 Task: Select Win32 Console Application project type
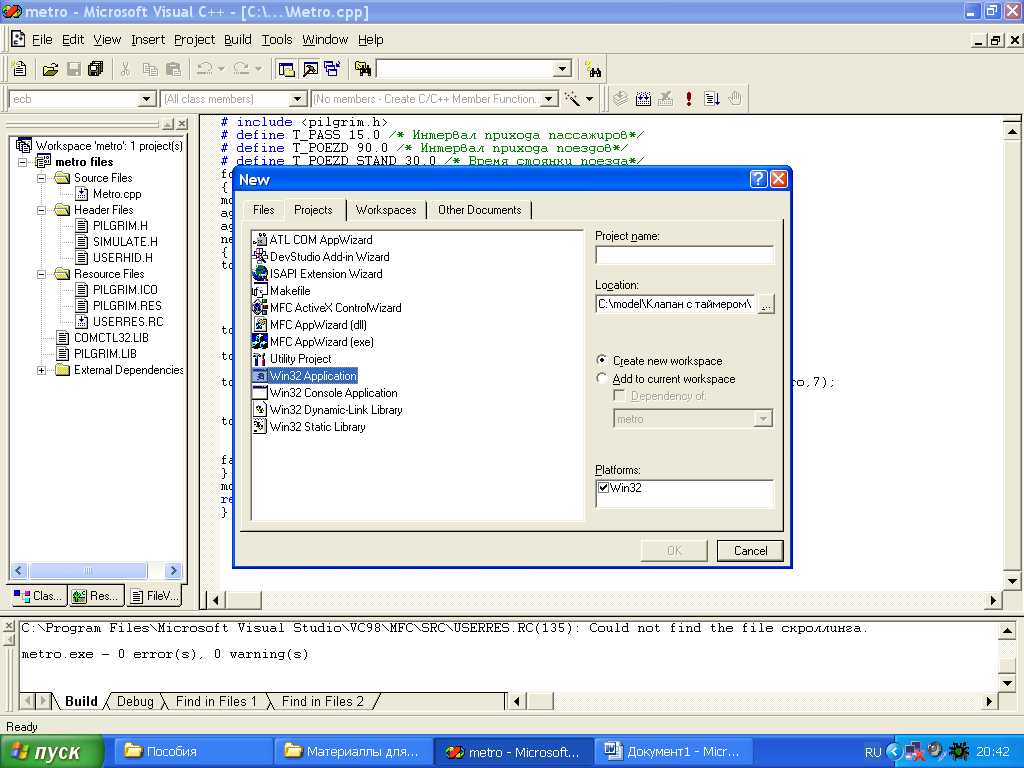(325, 392)
